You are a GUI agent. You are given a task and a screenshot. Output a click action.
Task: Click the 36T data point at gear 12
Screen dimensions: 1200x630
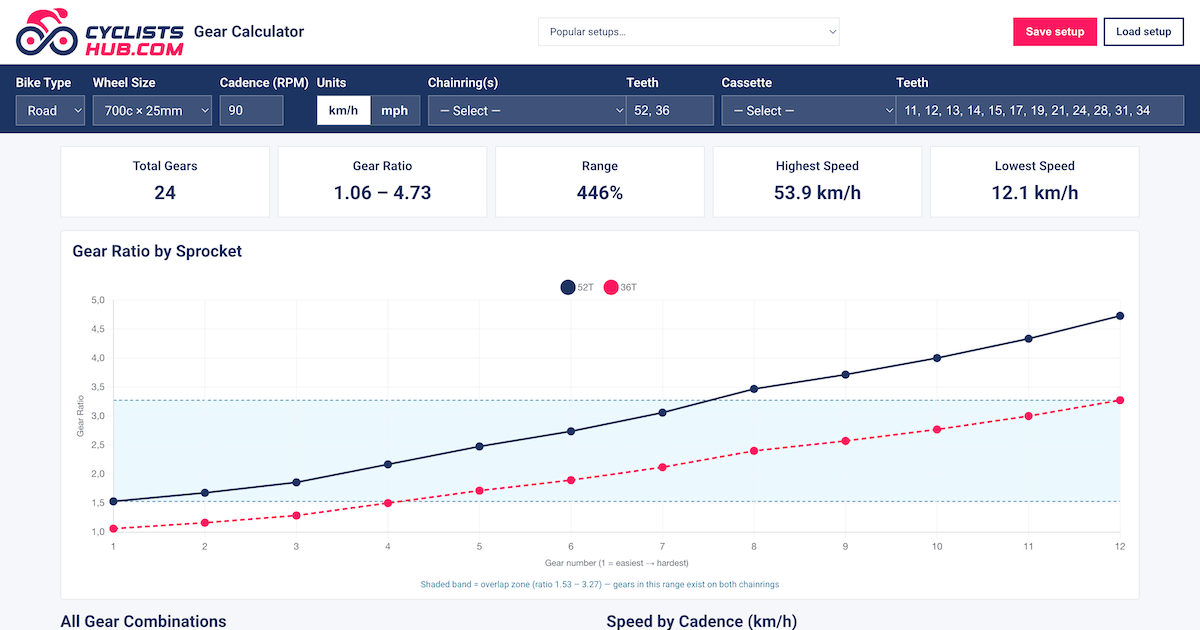(1120, 400)
